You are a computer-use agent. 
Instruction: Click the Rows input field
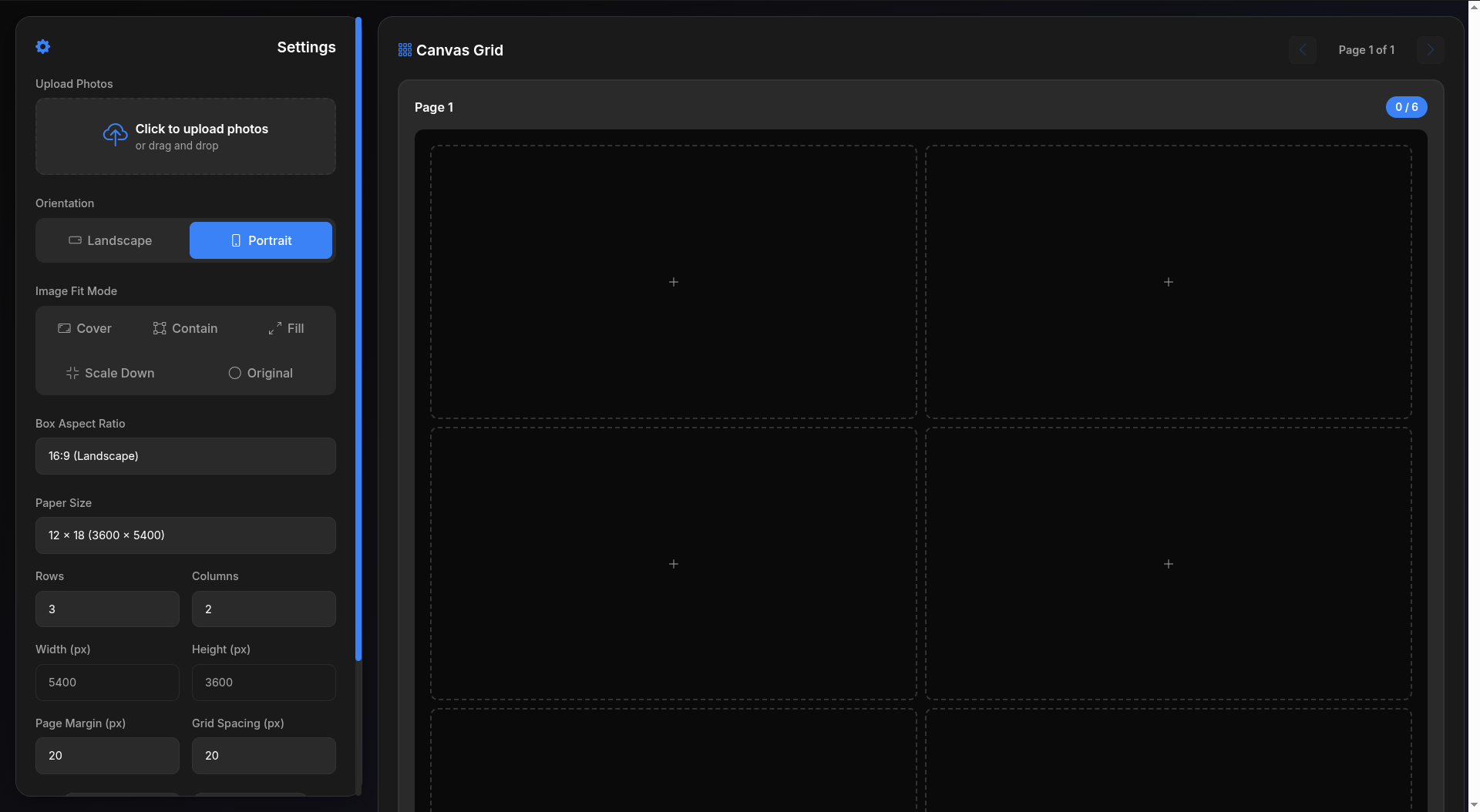pyautogui.click(x=107, y=609)
